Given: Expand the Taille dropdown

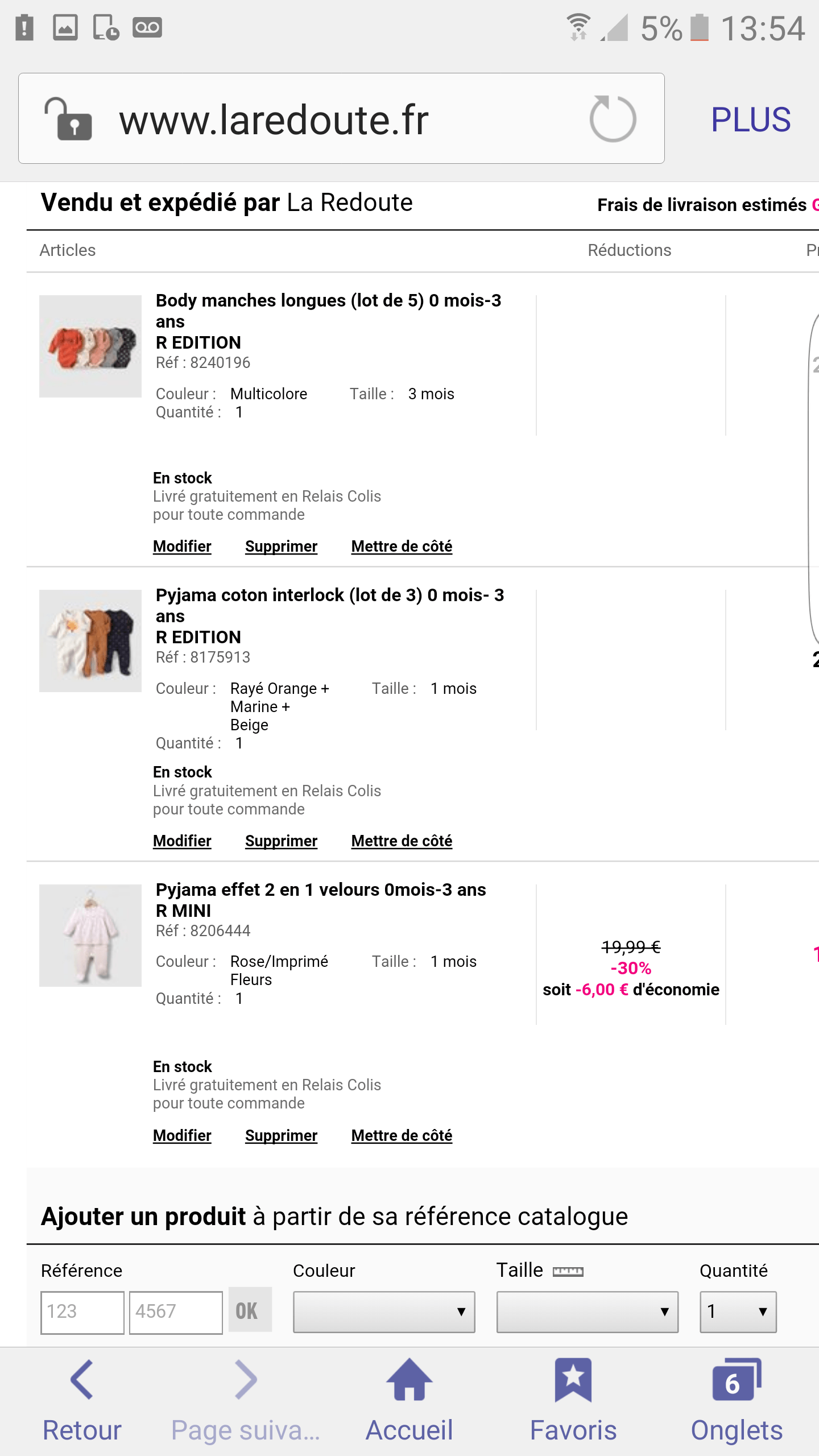Looking at the screenshot, I should (x=587, y=1312).
